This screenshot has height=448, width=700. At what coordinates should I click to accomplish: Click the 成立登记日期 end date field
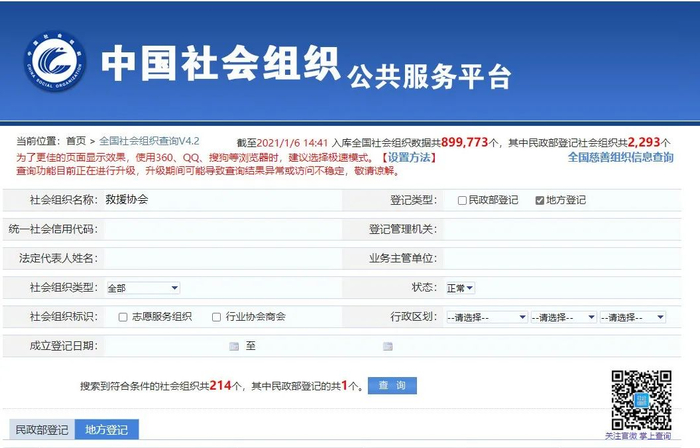coord(320,346)
